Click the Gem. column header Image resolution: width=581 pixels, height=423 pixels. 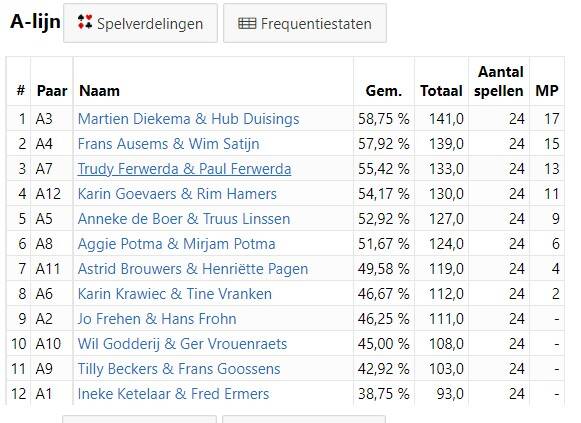coord(384,91)
